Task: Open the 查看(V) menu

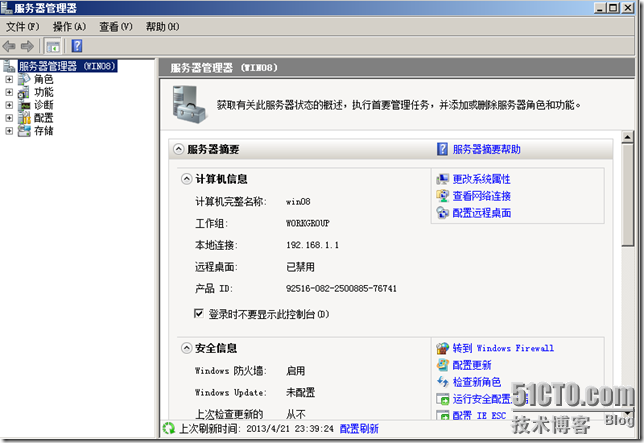Action: (x=116, y=27)
